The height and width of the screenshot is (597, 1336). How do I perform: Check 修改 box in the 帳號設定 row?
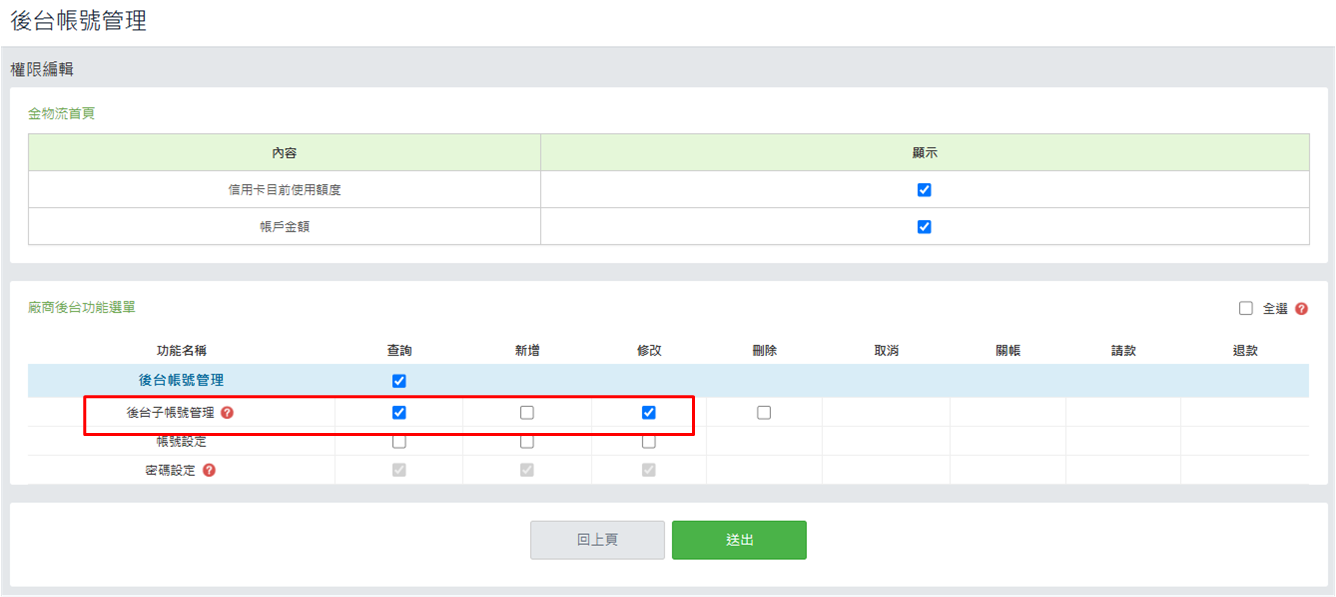tap(649, 441)
